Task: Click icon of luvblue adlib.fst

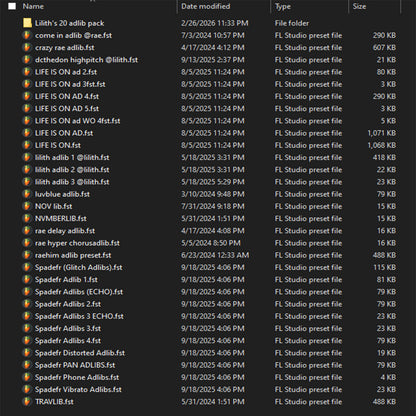Action: pyautogui.click(x=27, y=194)
